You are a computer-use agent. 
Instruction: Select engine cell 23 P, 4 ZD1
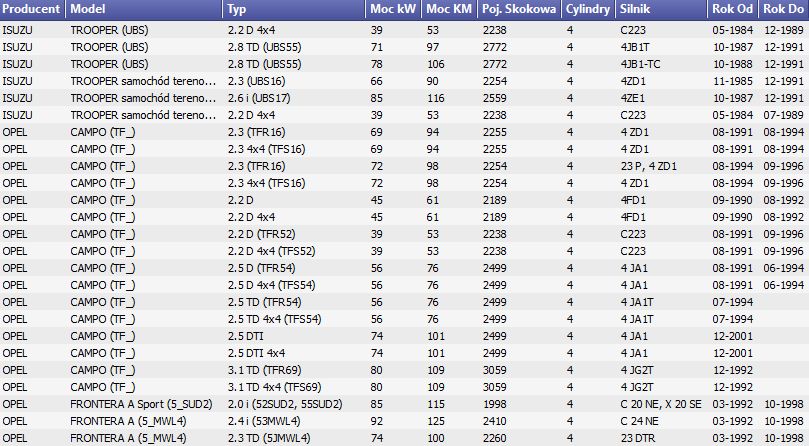pos(649,166)
